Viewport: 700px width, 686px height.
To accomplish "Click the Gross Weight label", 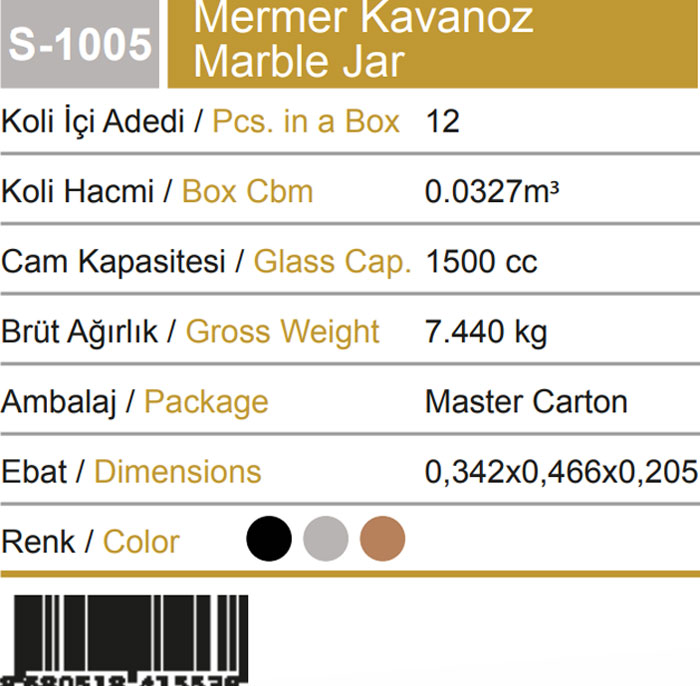I will coord(282,332).
